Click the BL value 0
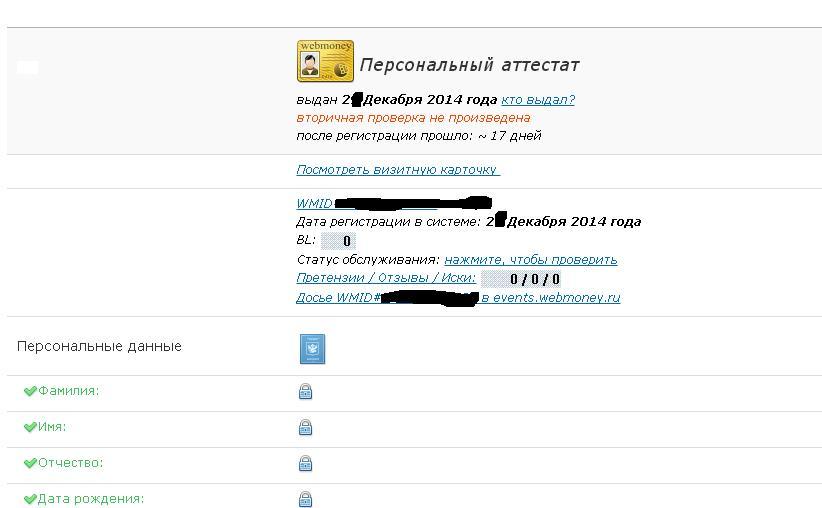 click(339, 241)
